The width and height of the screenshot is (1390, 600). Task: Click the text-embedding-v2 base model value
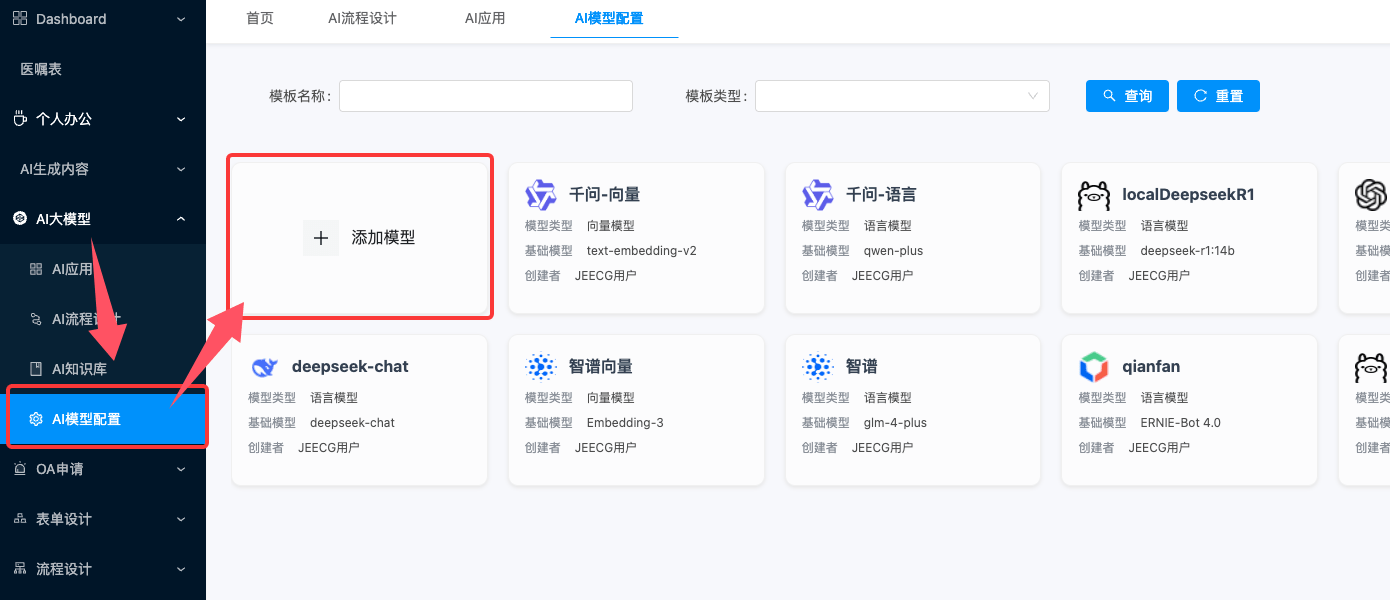point(642,251)
